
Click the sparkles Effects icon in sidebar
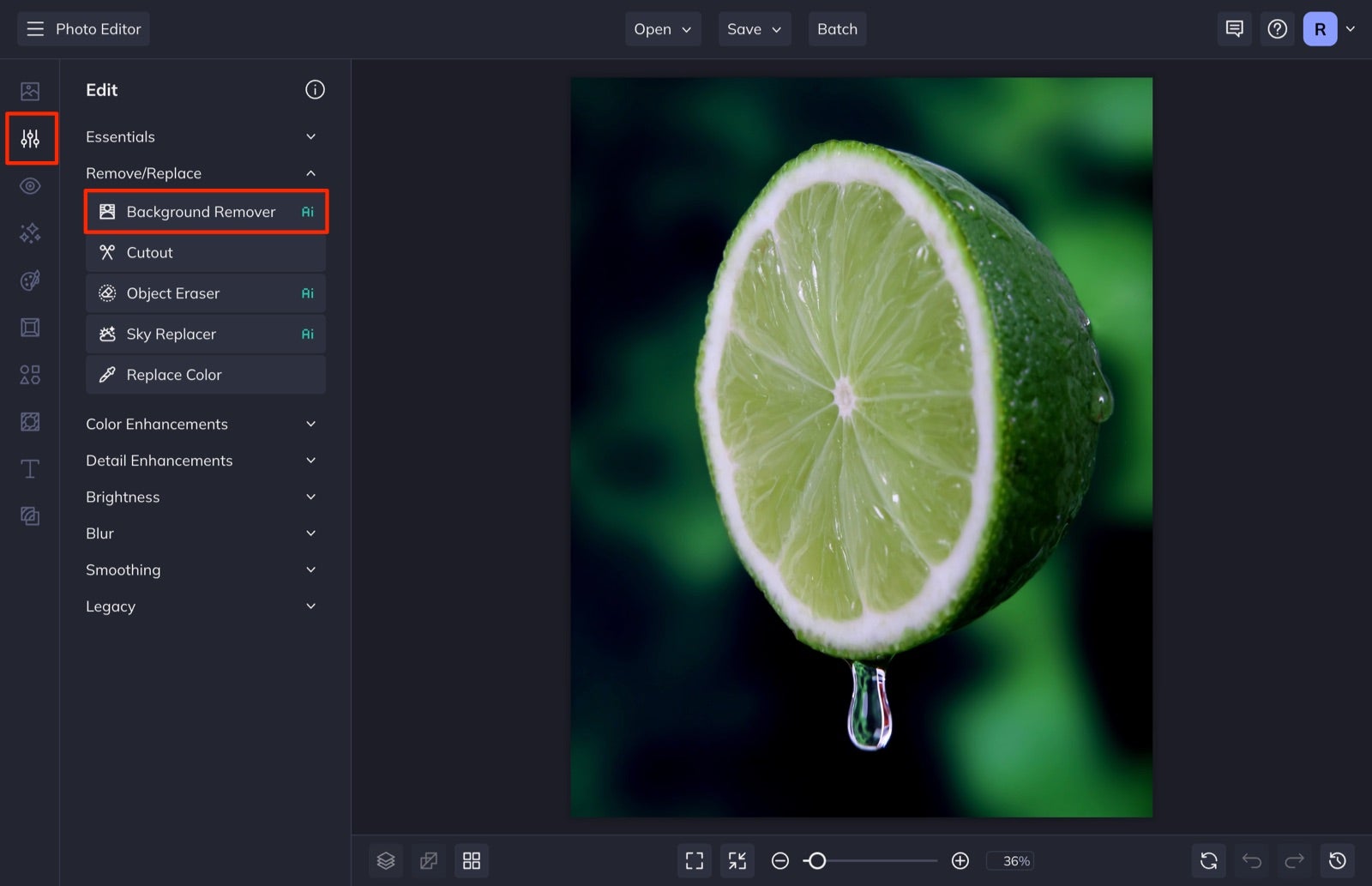[31, 232]
